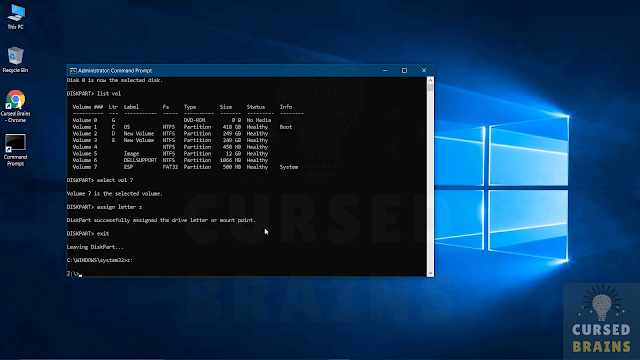
Task: Click the 'Boot' info text
Action: pos(286,127)
